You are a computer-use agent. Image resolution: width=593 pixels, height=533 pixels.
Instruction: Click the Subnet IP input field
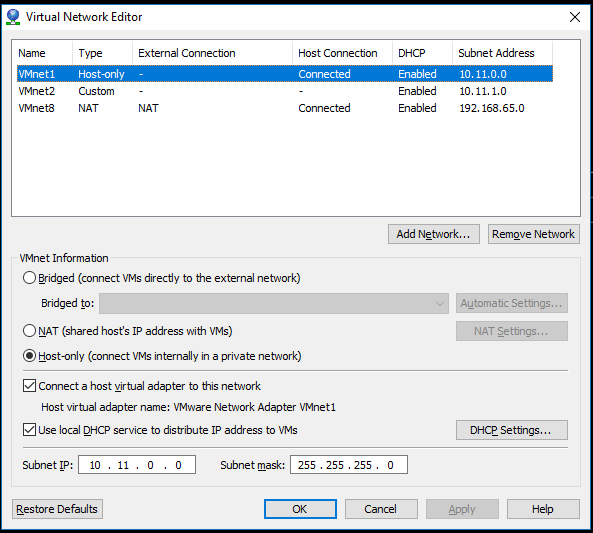137,465
